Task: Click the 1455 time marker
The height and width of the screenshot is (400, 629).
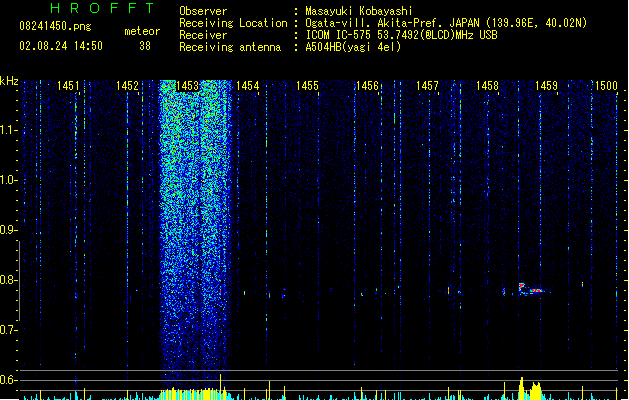Action: coord(307,86)
